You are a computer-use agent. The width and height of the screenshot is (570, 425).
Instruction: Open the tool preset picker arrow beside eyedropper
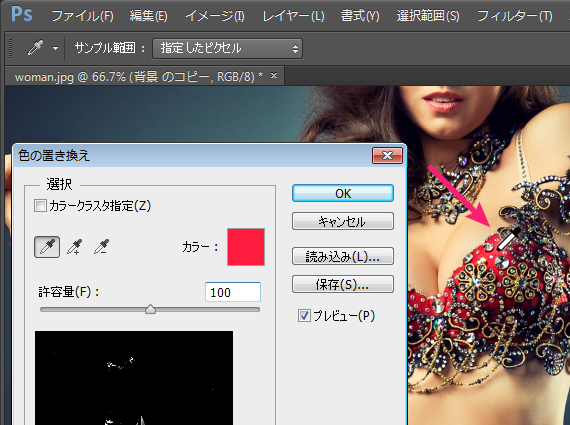(55, 48)
